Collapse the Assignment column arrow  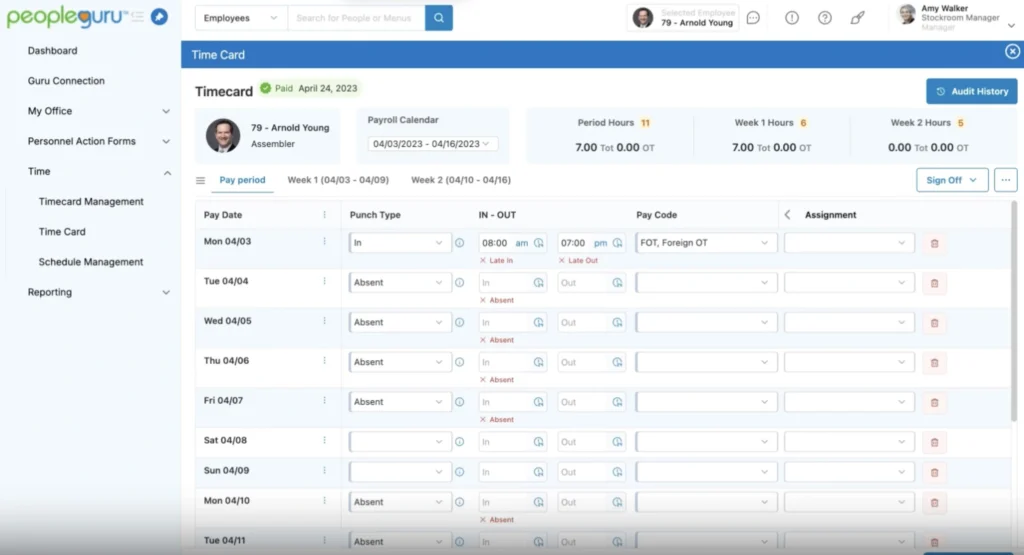click(787, 215)
